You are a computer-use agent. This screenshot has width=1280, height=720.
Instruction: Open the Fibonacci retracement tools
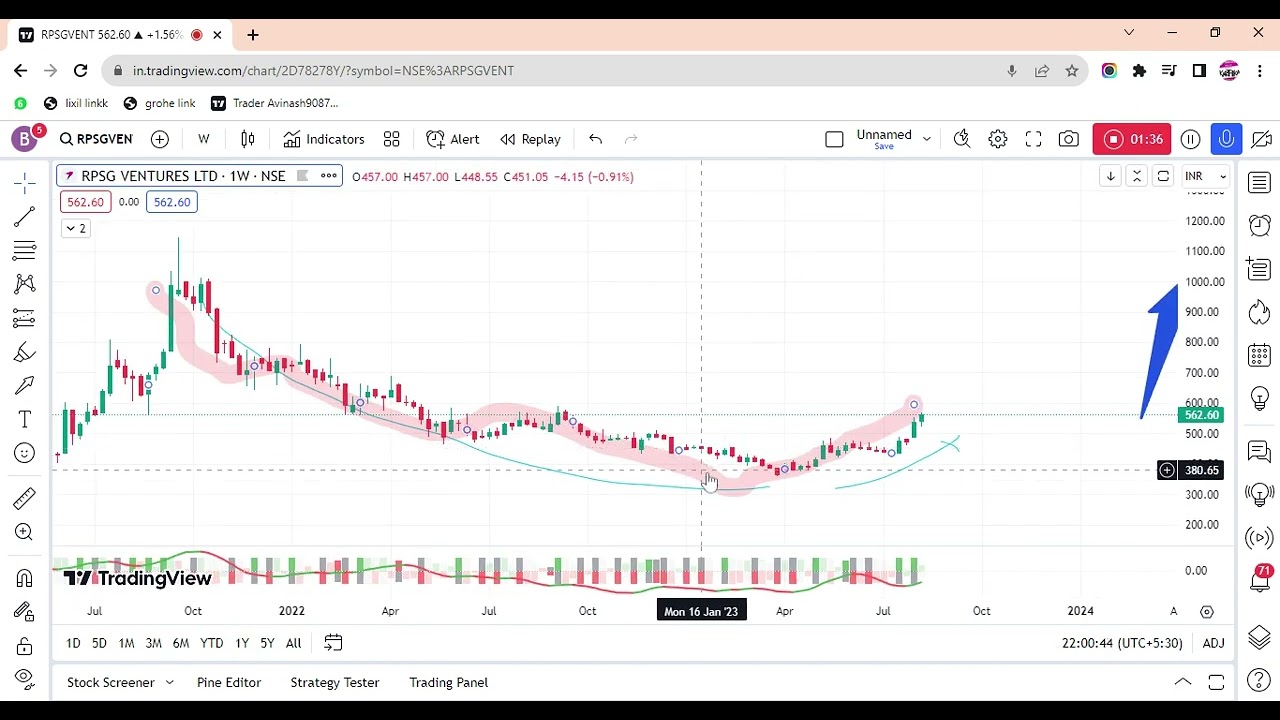pyautogui.click(x=25, y=250)
